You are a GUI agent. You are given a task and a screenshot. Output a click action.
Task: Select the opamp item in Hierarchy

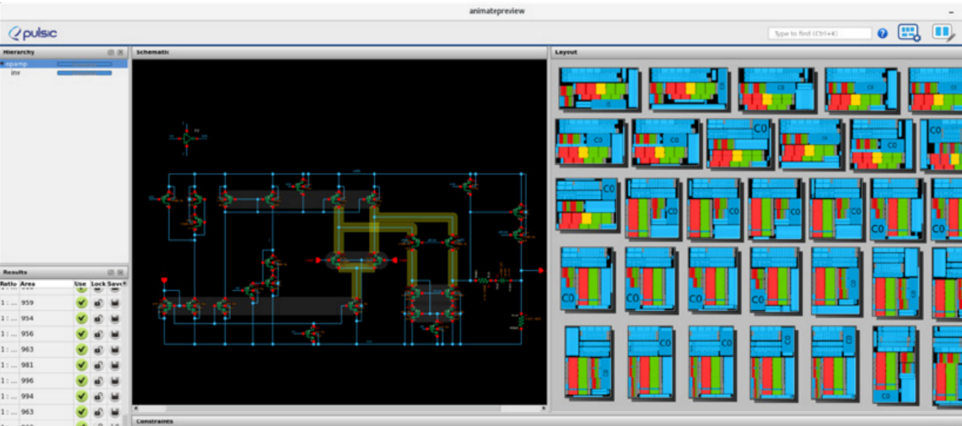(17, 64)
